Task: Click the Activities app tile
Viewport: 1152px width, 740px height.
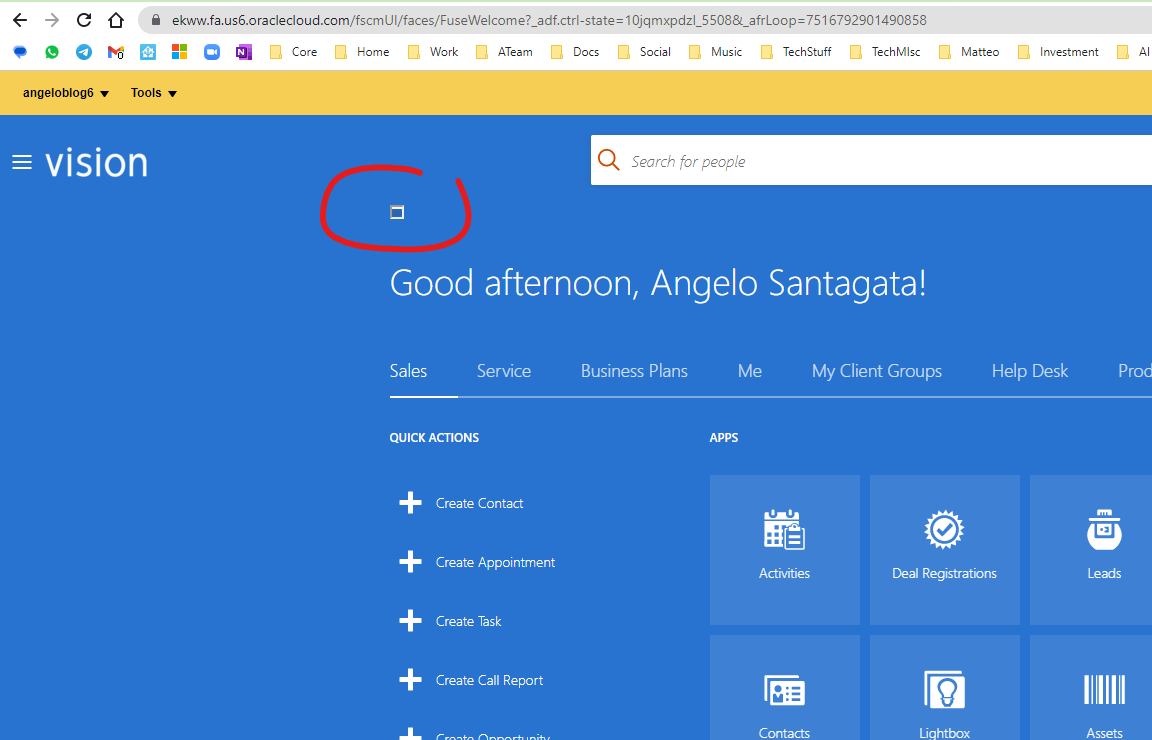Action: (784, 548)
